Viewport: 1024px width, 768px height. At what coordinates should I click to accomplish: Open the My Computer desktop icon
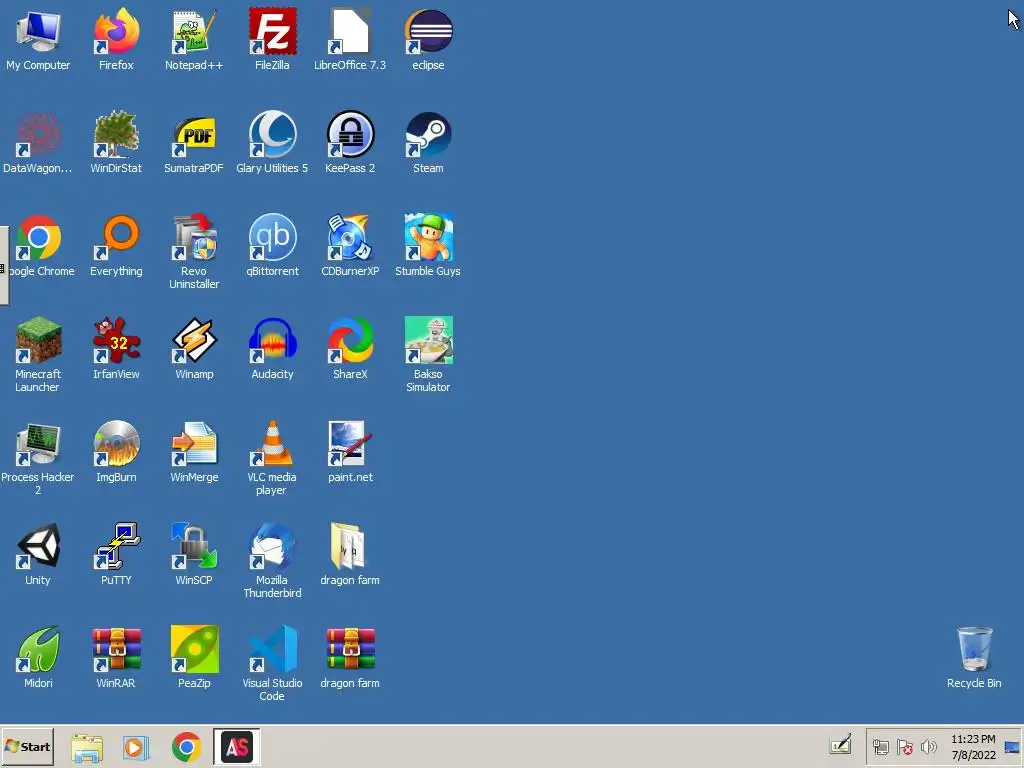(x=38, y=31)
